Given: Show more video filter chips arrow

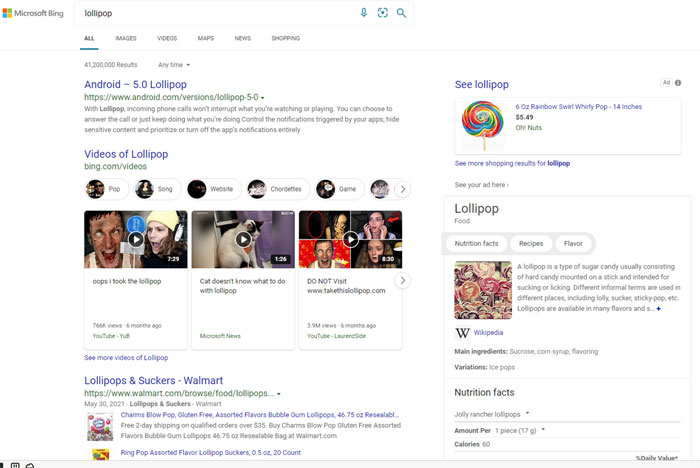Looking at the screenshot, I should (403, 189).
